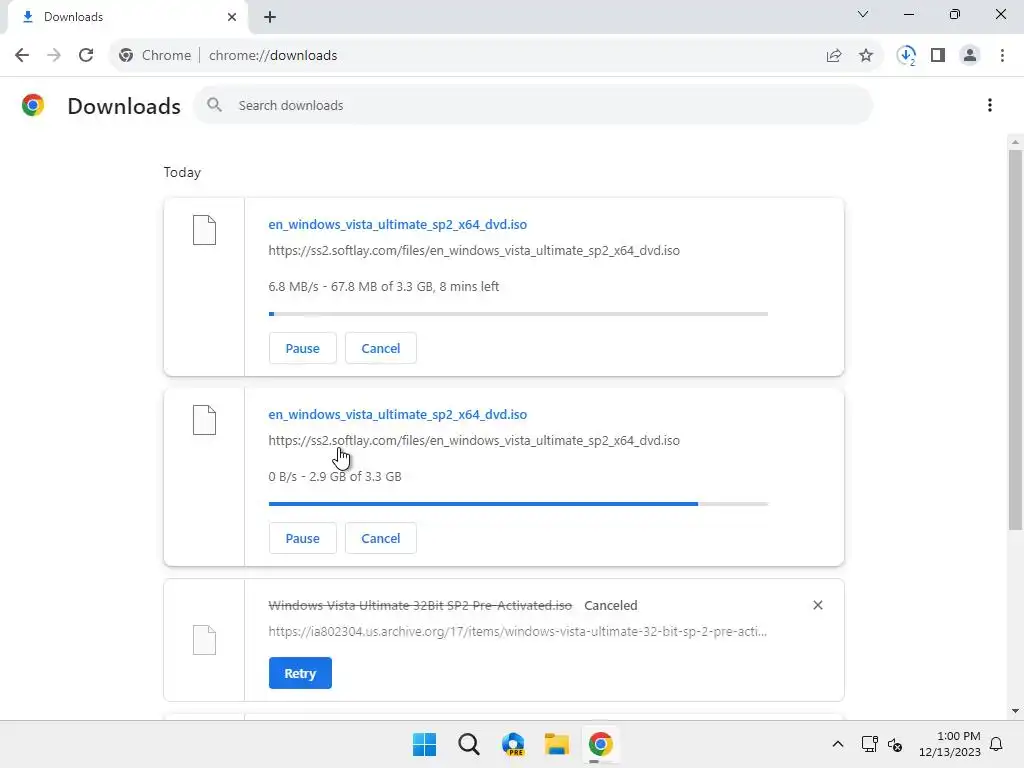
Task: Click the archive.org URL of the canceled download
Action: 518,632
